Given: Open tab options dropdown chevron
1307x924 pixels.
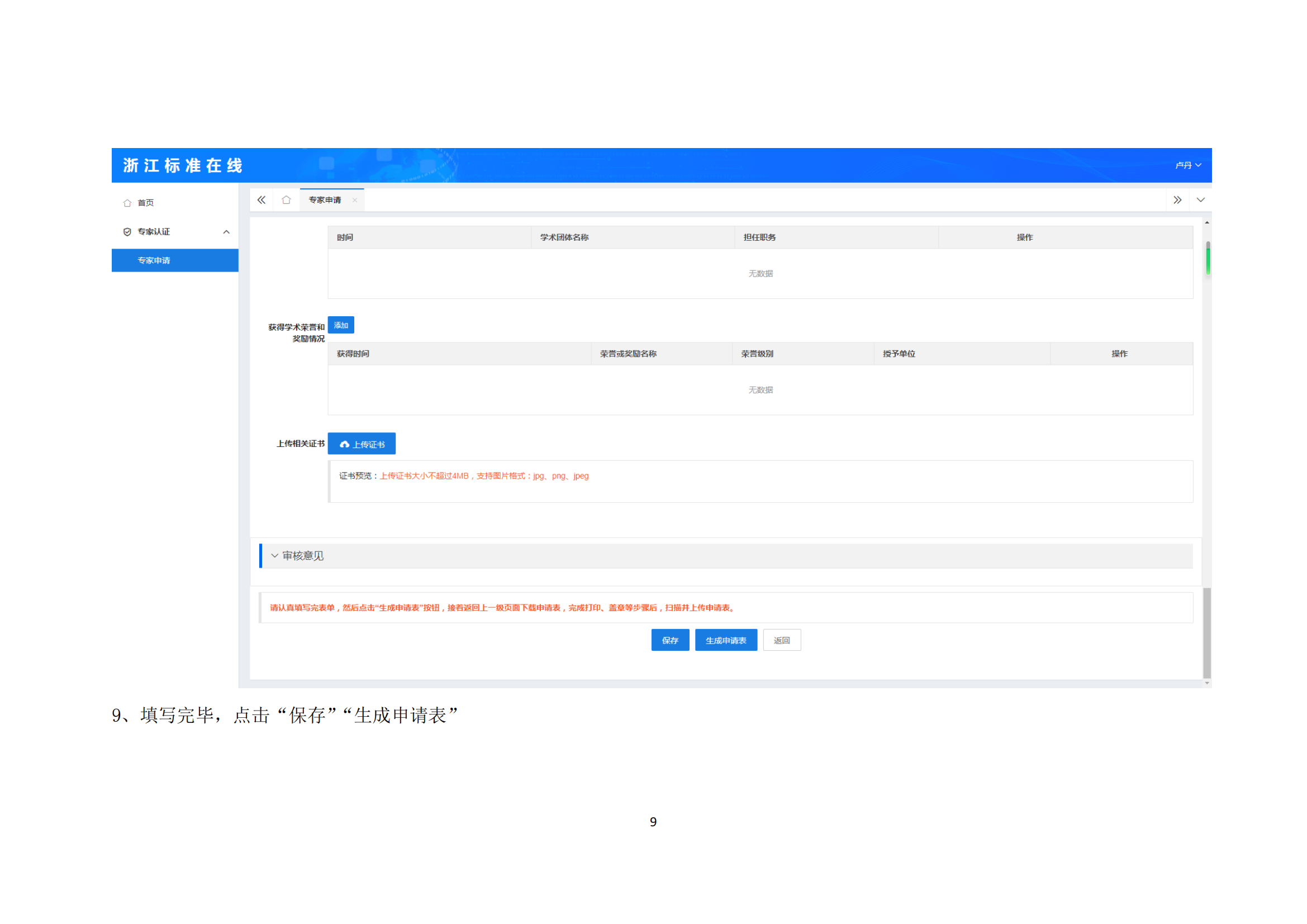Looking at the screenshot, I should [1200, 199].
